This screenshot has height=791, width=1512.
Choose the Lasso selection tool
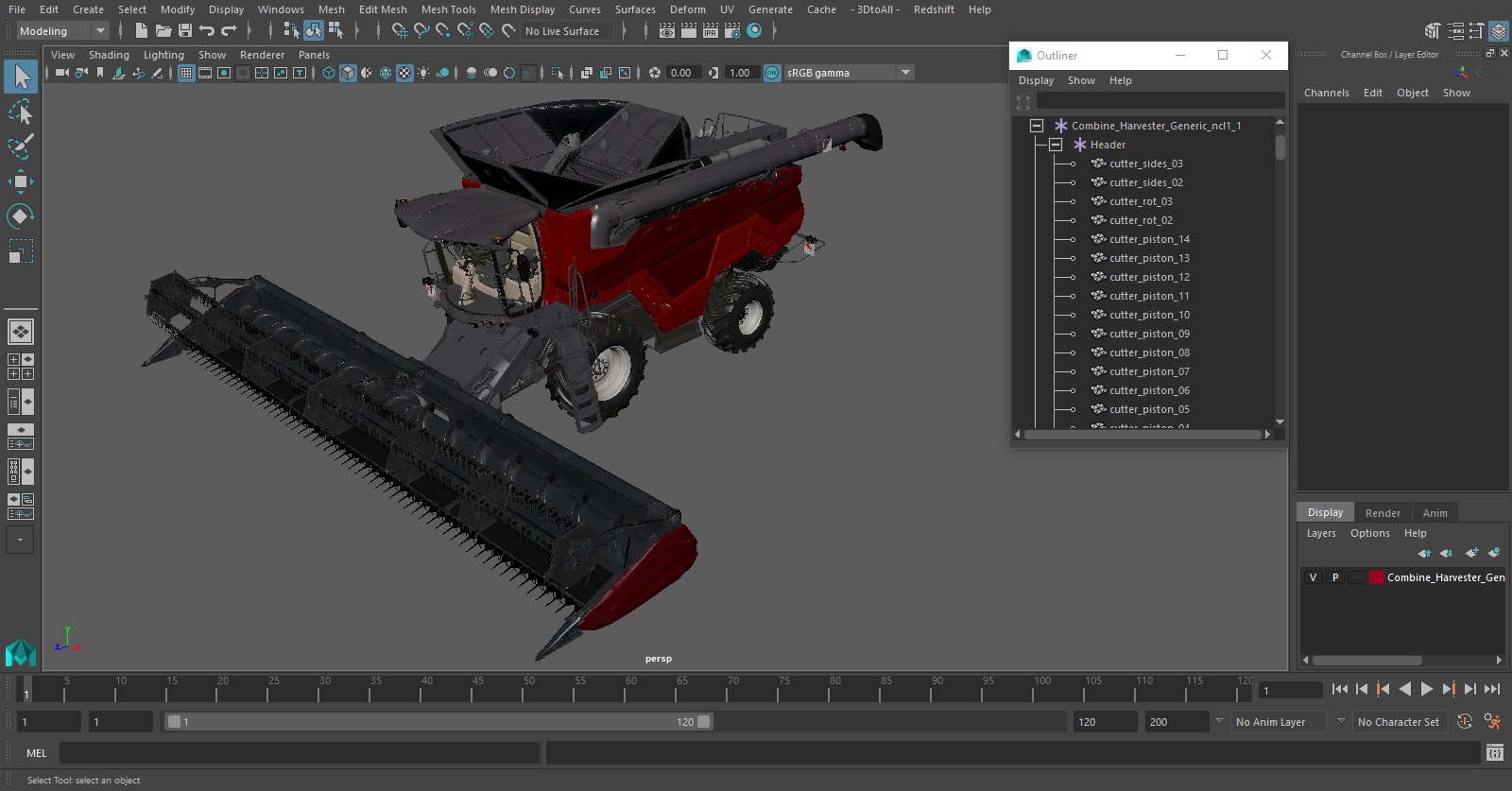tap(20, 112)
